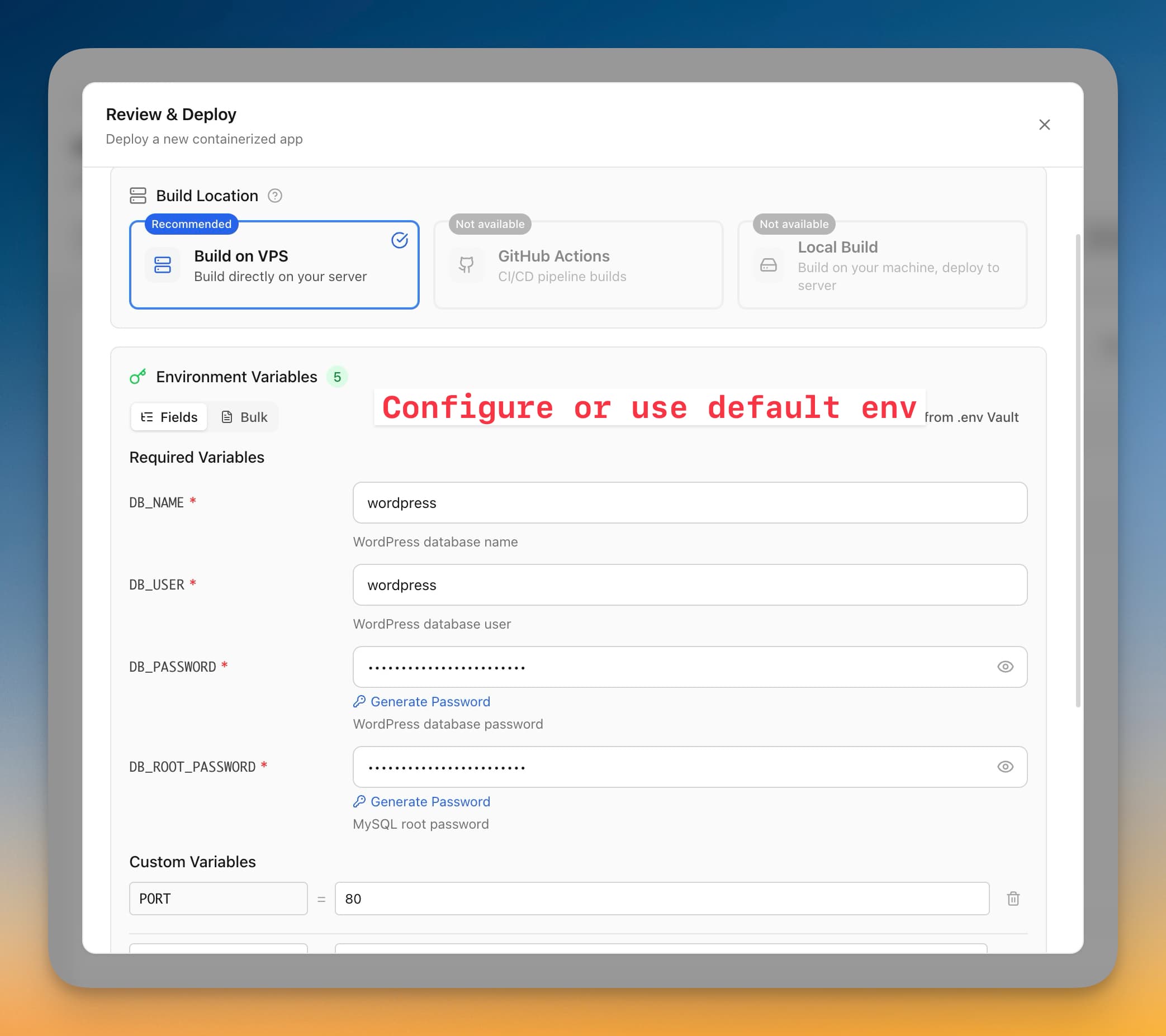
Task: Click the Environment Variables key icon
Action: click(x=138, y=376)
